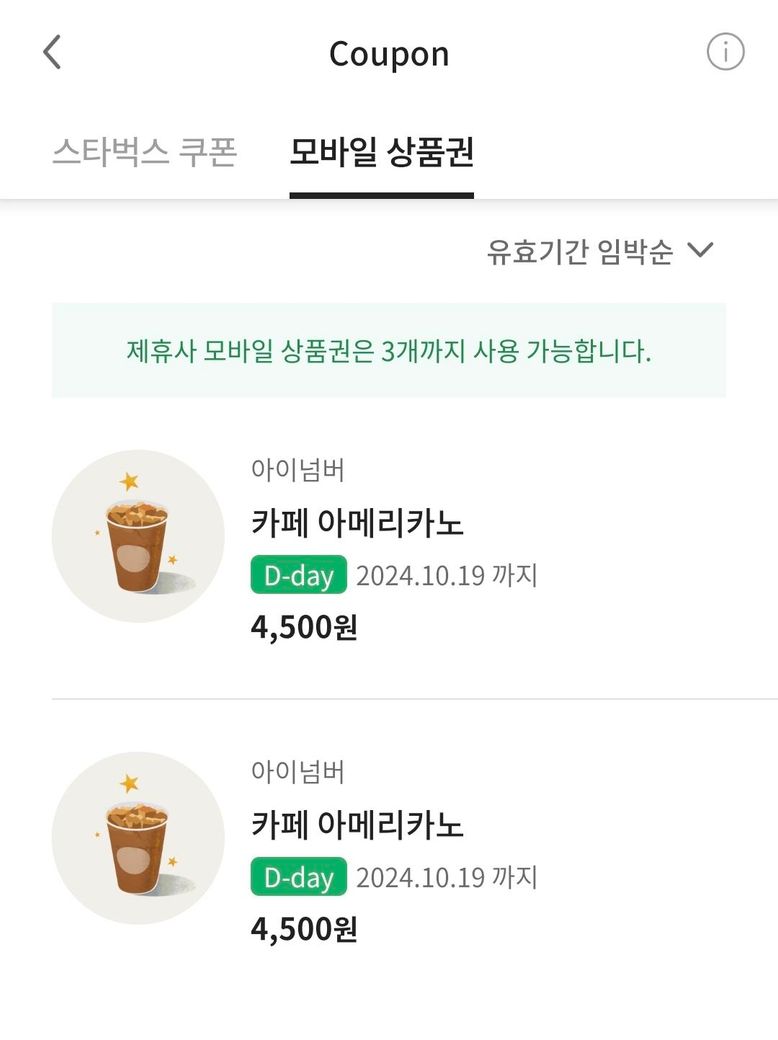Tap the second voucher's 아이넘버 issuer label
The width and height of the screenshot is (778, 1040).
tap(298, 772)
